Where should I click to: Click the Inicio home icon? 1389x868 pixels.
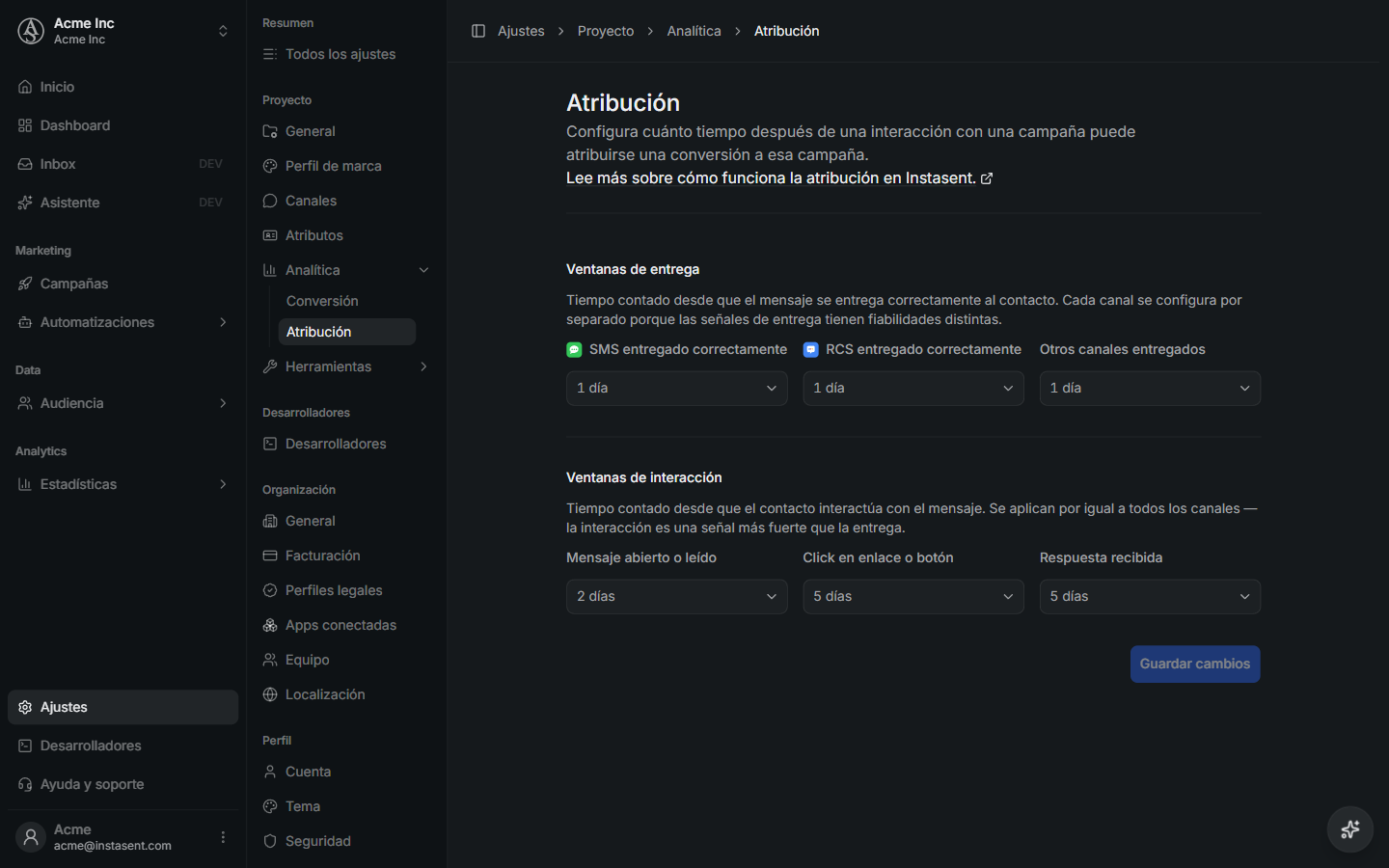pos(25,87)
